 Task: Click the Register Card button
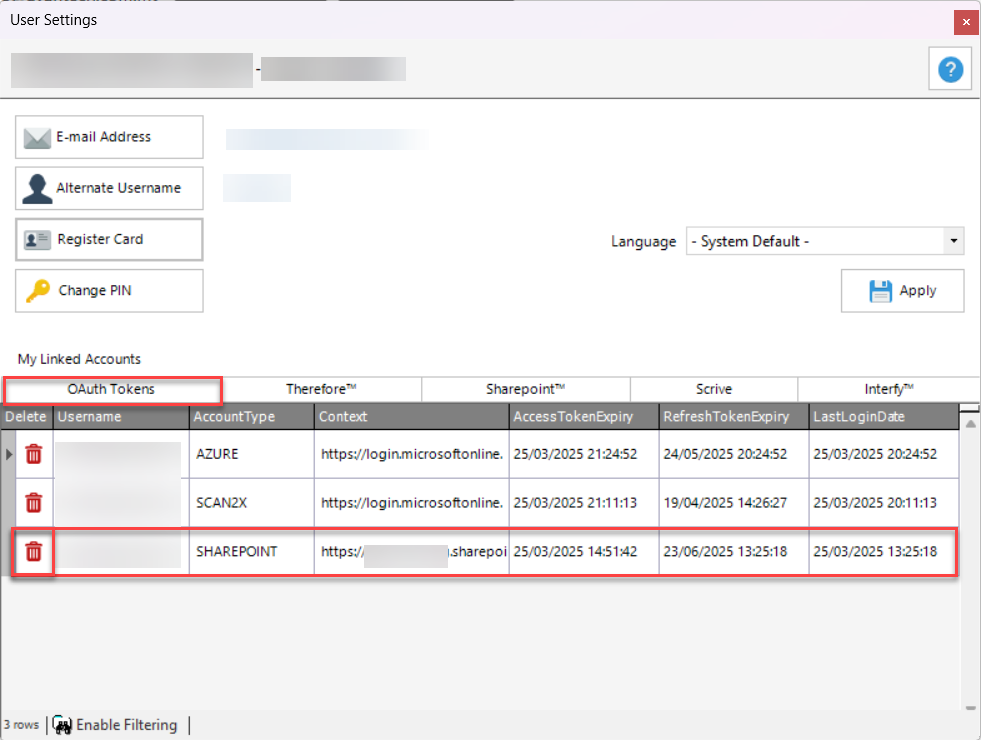pyautogui.click(x=109, y=239)
